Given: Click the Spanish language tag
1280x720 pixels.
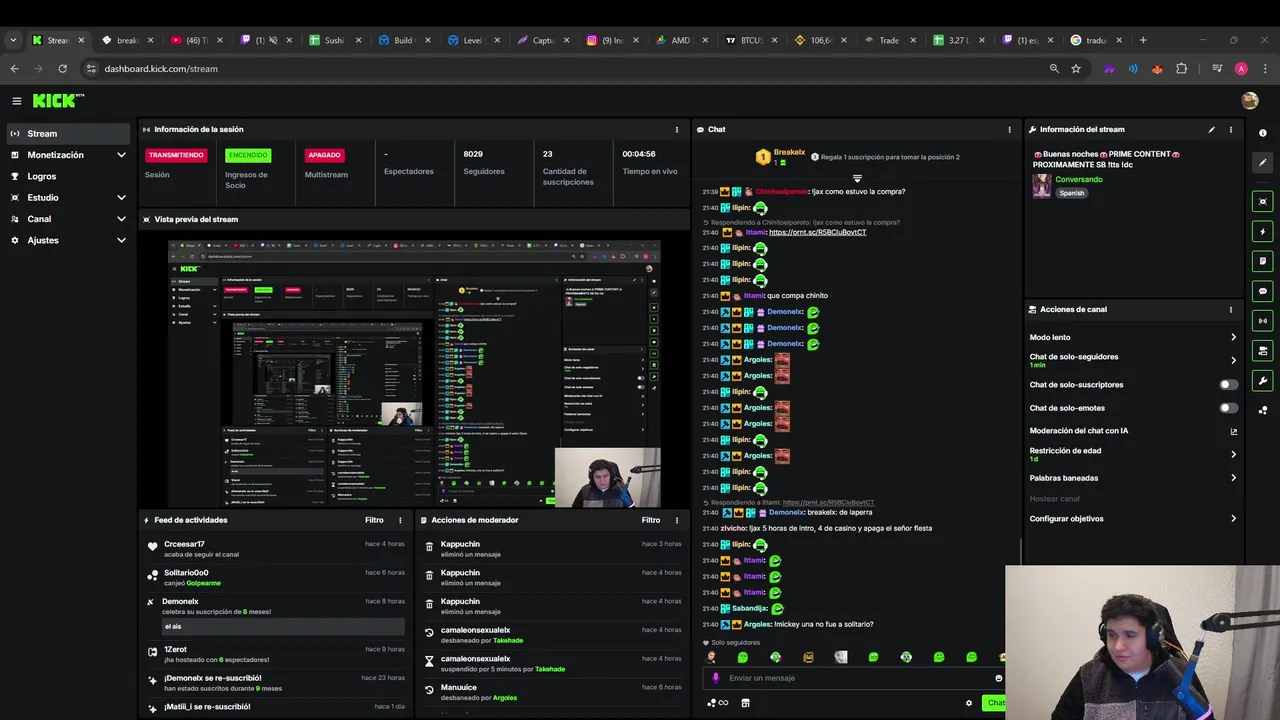Looking at the screenshot, I should tap(1072, 193).
